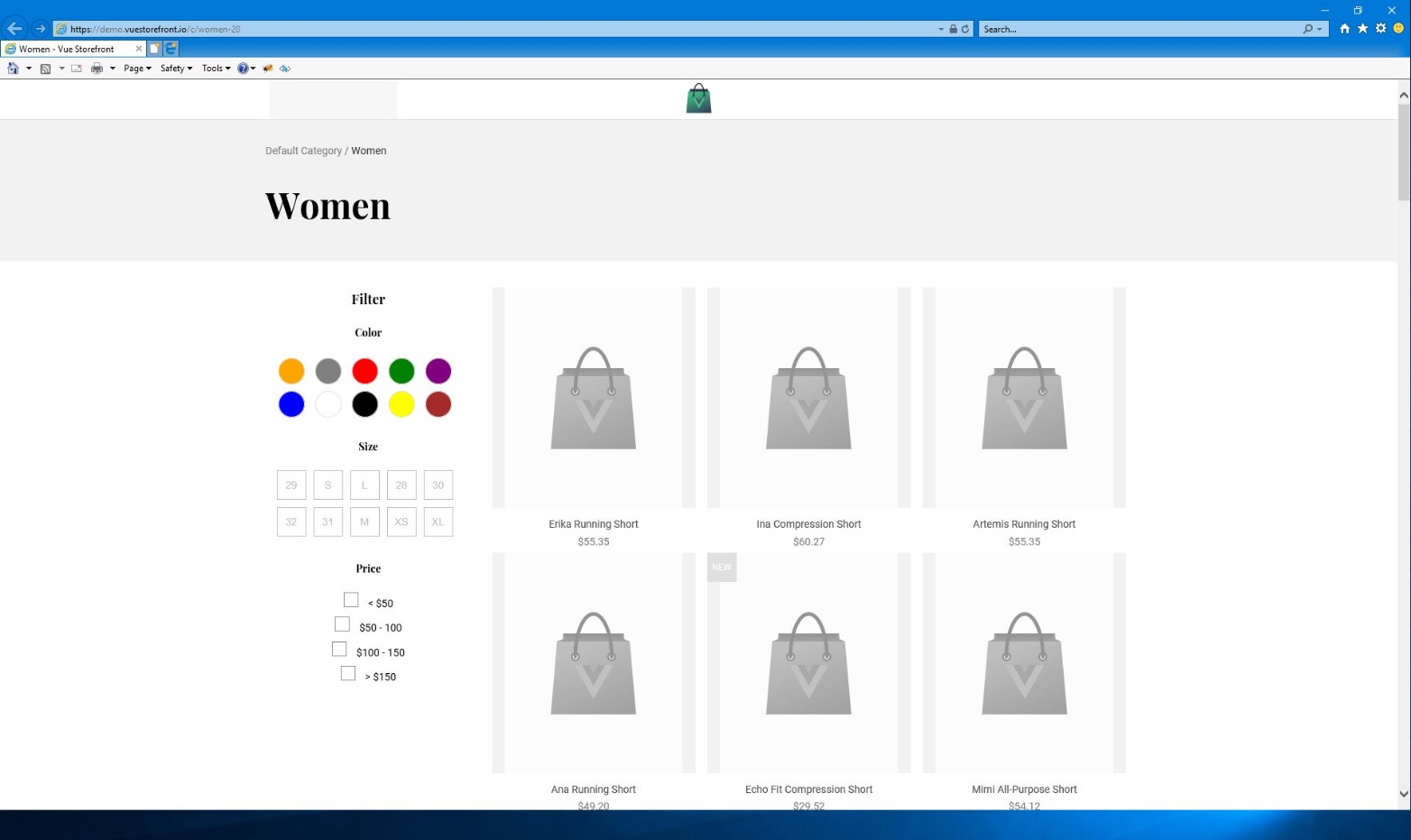
Task: Open browser settings gear icon
Action: pyautogui.click(x=1380, y=29)
